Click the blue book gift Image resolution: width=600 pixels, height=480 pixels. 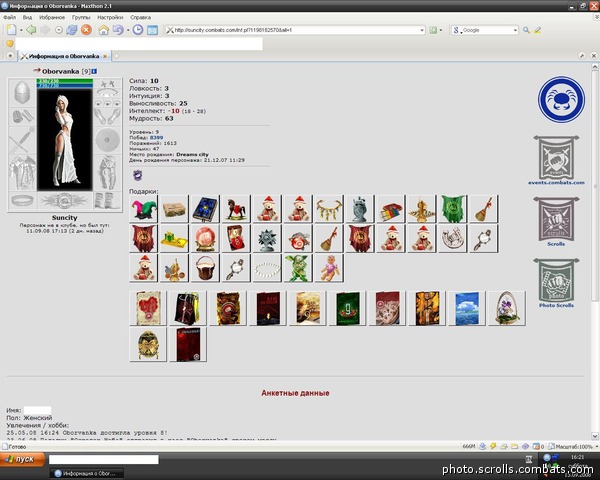(x=205, y=209)
